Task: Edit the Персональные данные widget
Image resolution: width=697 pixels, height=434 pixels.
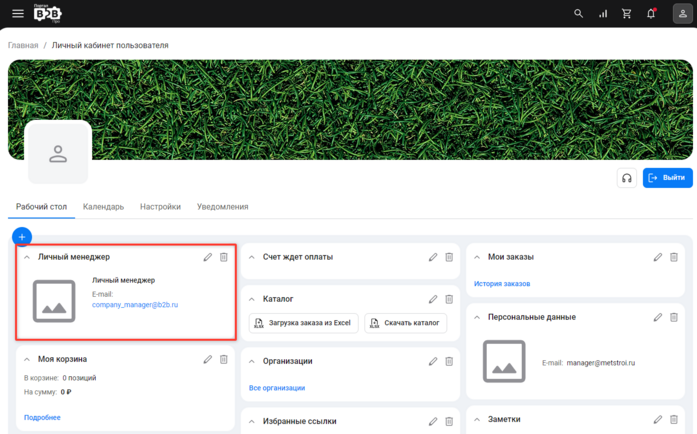Action: pyautogui.click(x=658, y=317)
